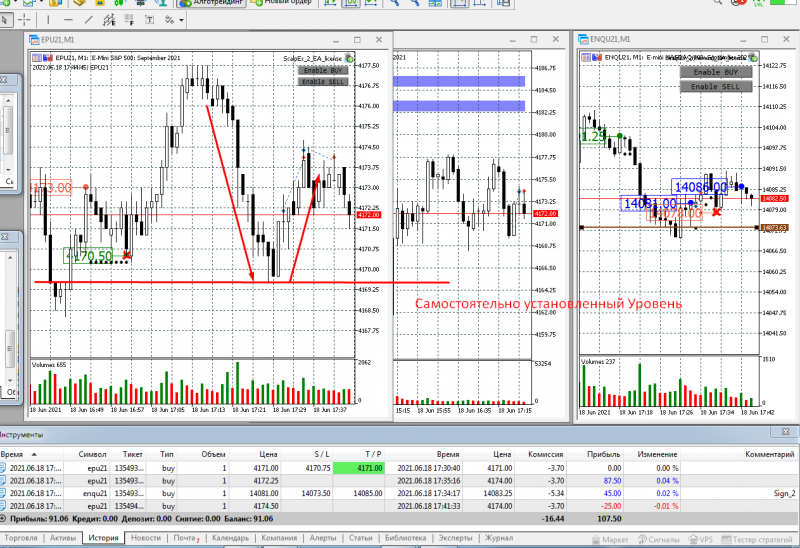Open the Эксперты tab
The height and width of the screenshot is (548, 800).
[455, 538]
